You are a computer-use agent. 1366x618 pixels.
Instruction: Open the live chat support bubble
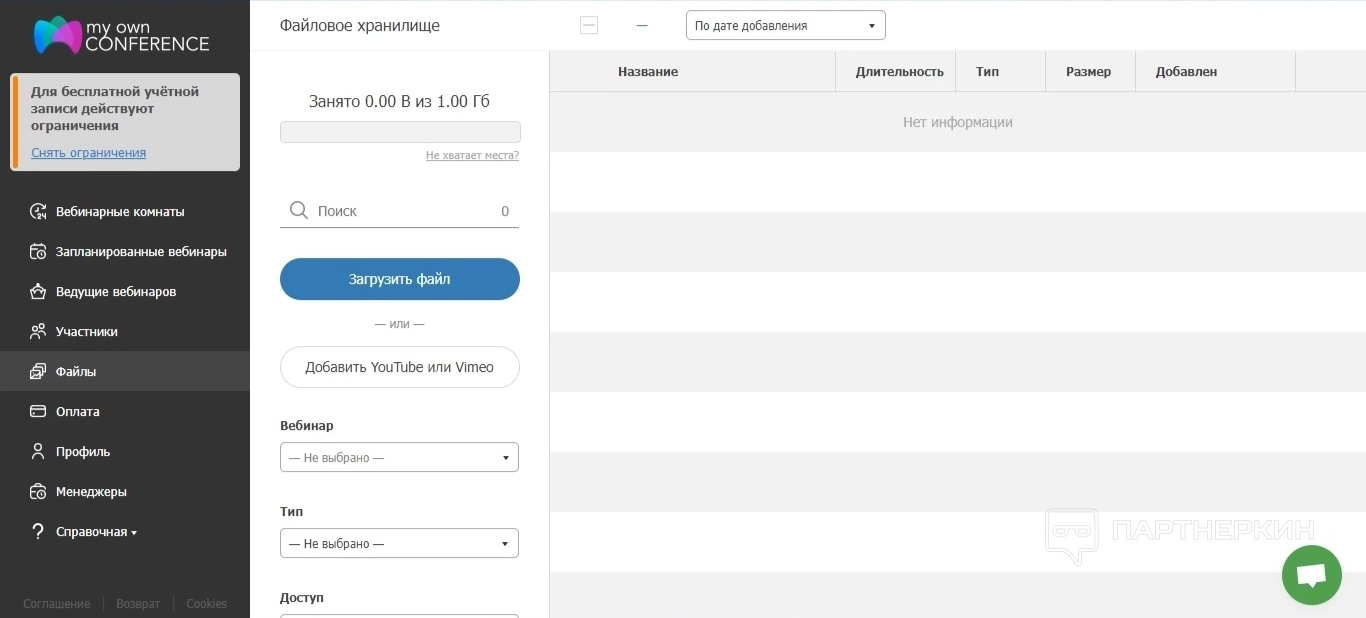coord(1311,575)
